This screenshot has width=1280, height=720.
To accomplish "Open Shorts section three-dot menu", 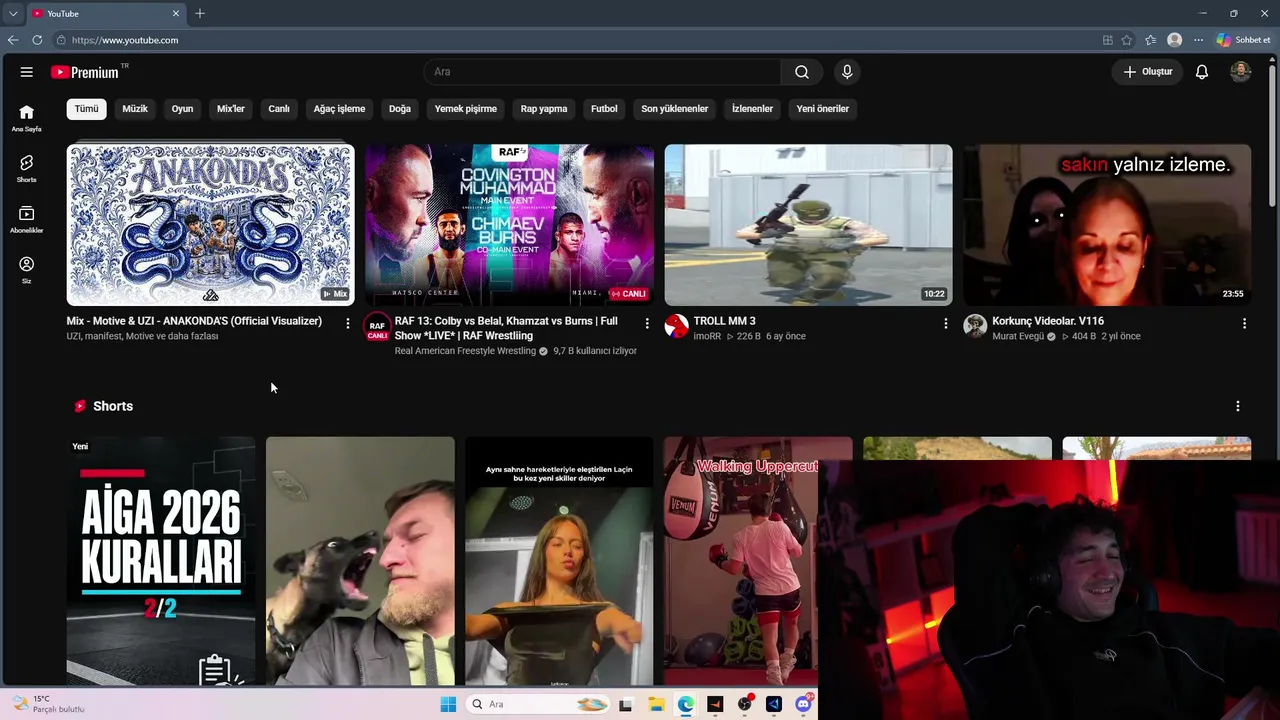I will coord(1238,406).
